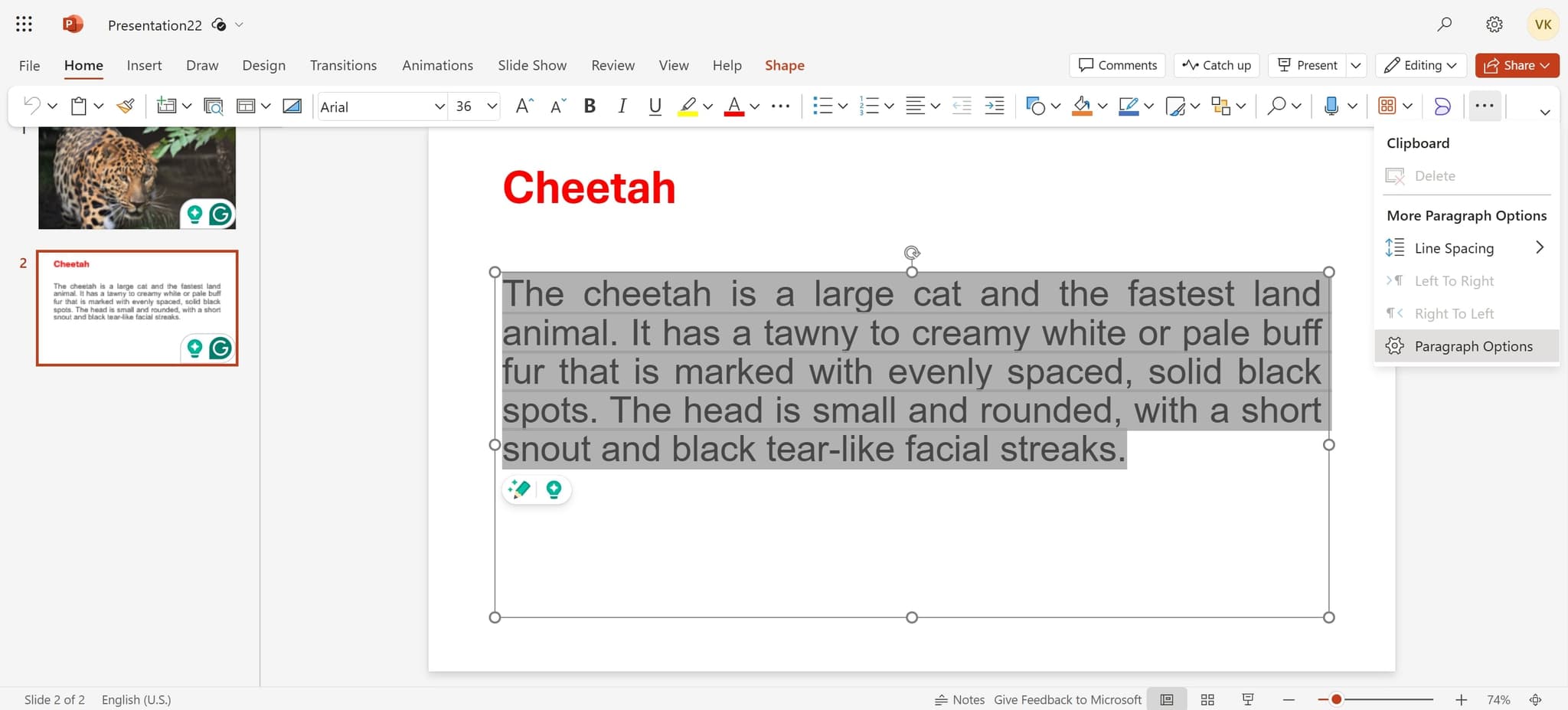Open the Comments pane

[1117, 65]
